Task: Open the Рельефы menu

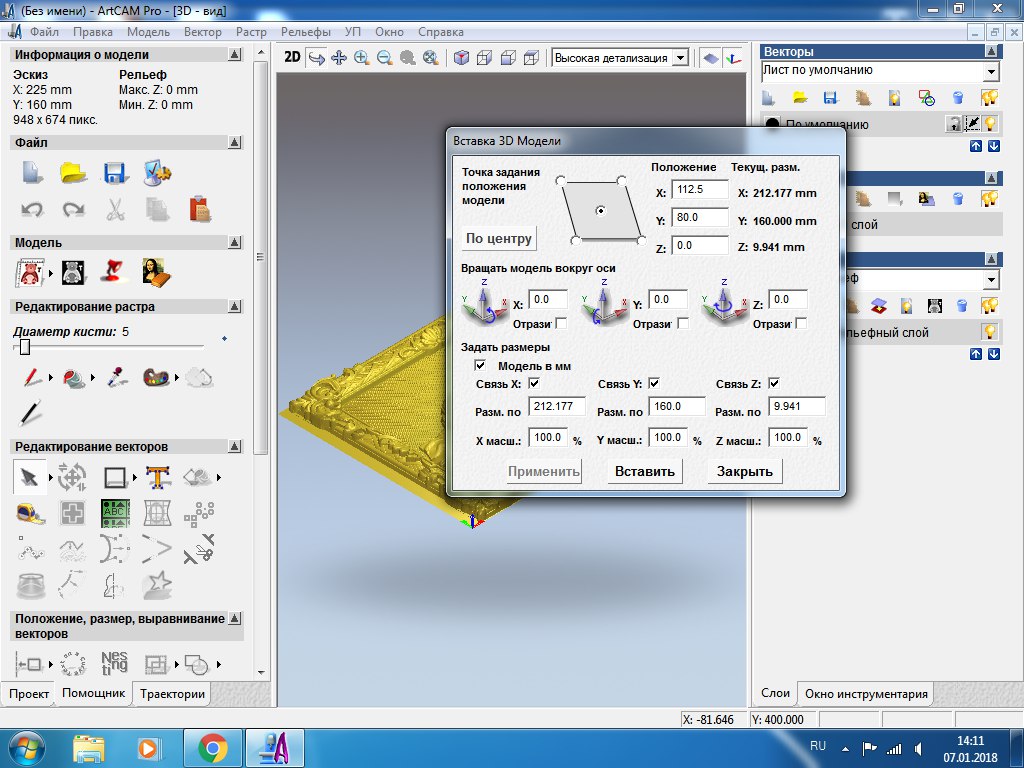Action: 306,31
